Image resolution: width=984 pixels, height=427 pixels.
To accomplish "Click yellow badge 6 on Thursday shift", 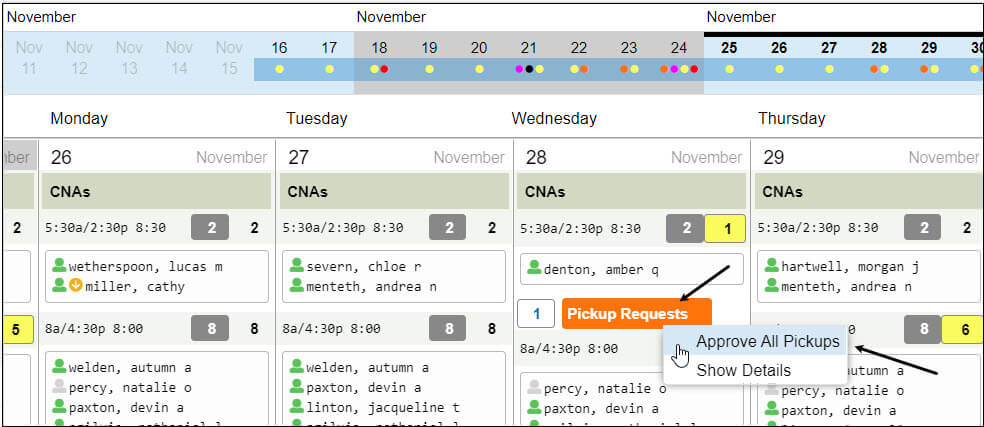I will (965, 329).
